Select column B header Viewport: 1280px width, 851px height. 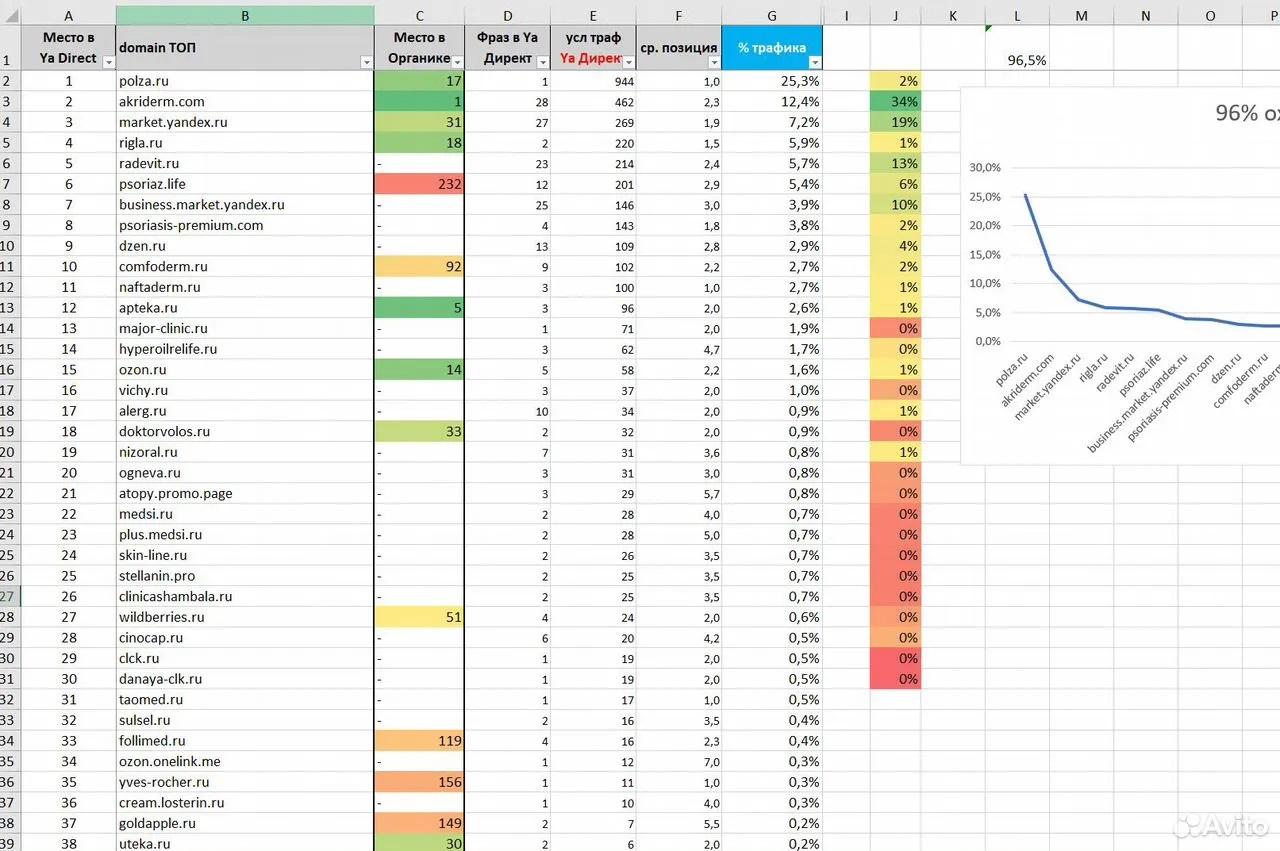click(x=245, y=15)
